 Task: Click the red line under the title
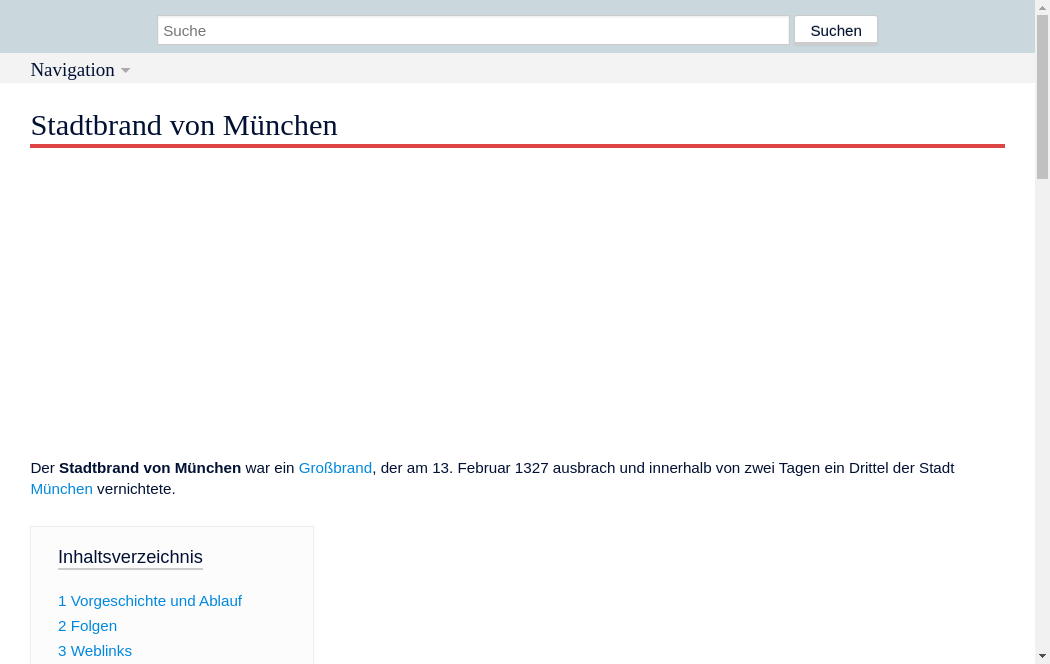(517, 146)
